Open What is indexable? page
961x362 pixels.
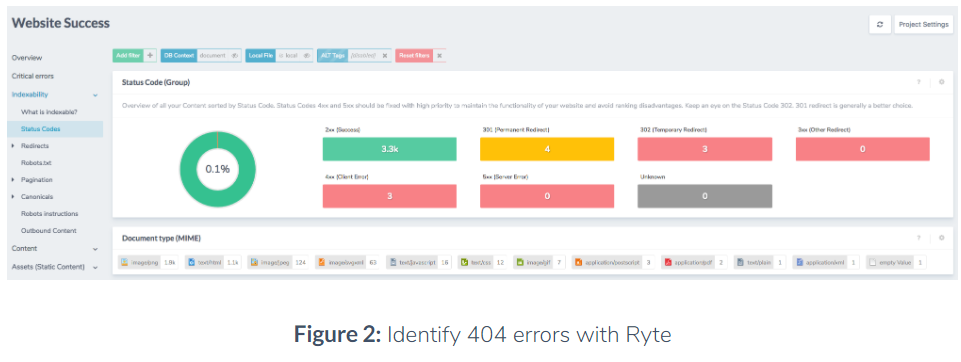click(x=49, y=112)
